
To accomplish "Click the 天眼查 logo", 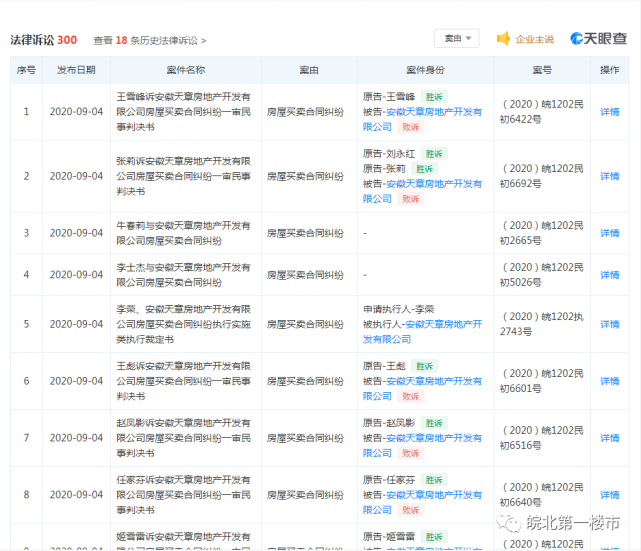I will pos(598,38).
